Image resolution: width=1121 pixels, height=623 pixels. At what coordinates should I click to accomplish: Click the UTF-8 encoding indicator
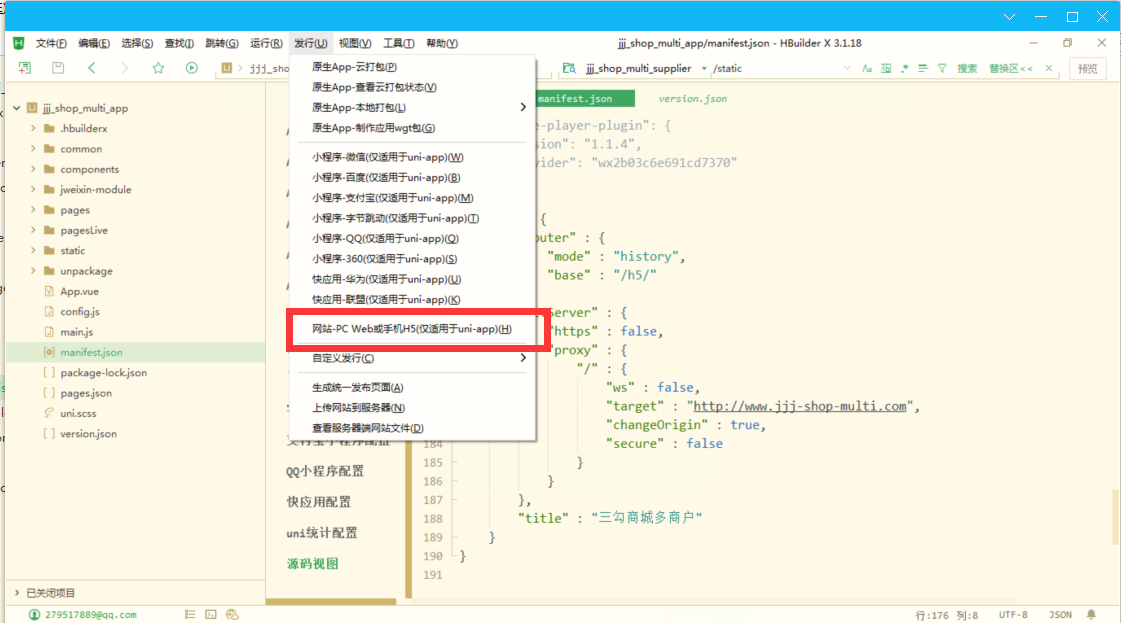pyautogui.click(x=1013, y=614)
